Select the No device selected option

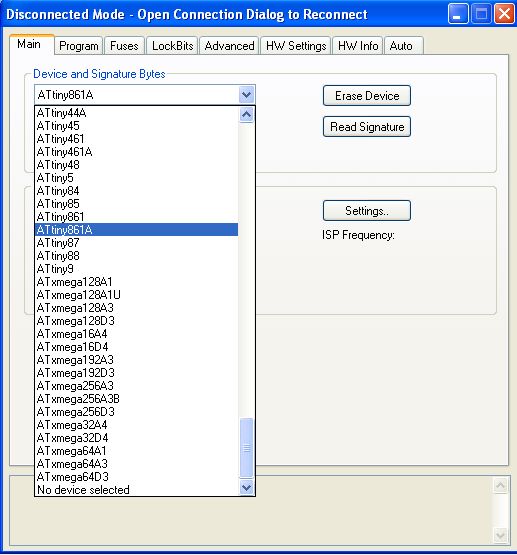pos(137,490)
